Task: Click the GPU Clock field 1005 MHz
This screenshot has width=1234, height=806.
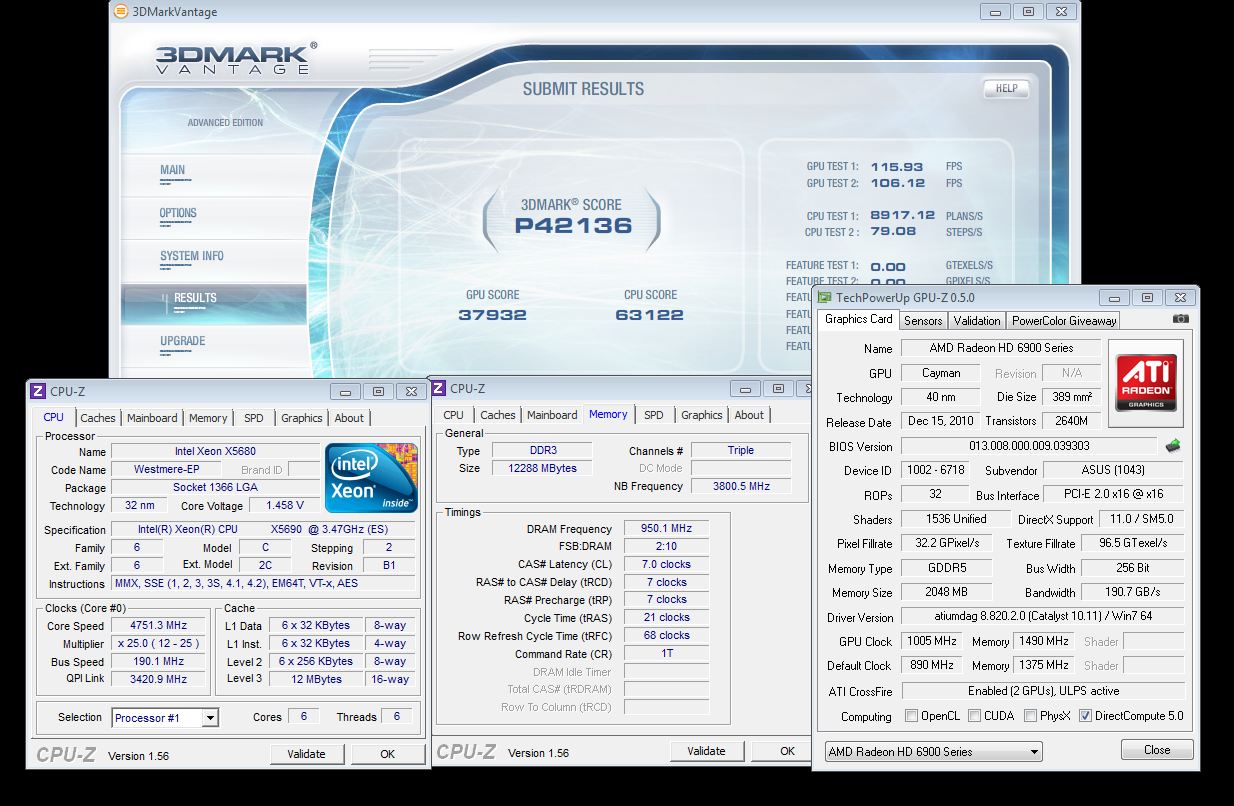Action: click(932, 641)
